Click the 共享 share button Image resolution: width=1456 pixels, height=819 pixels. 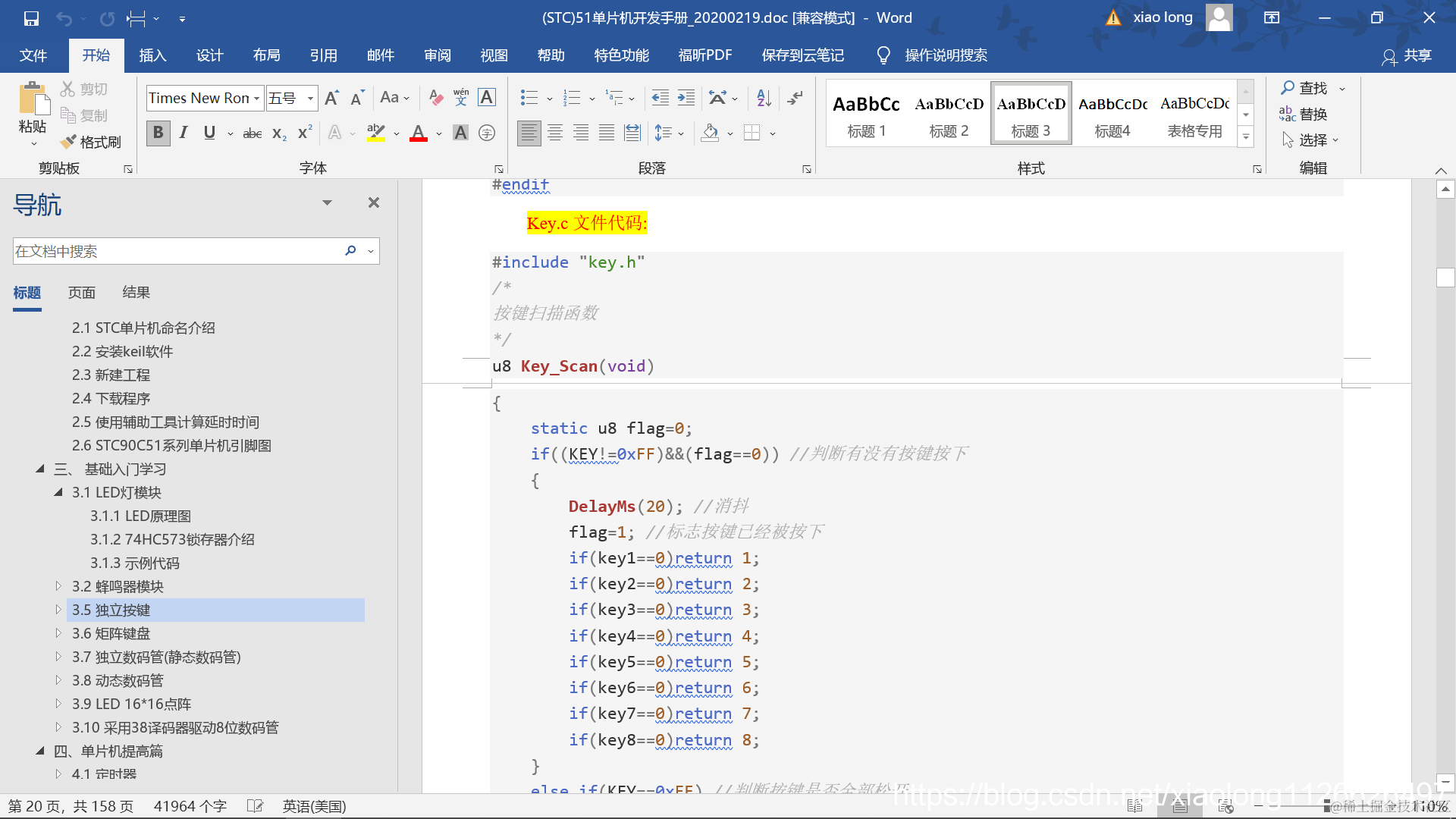1407,55
